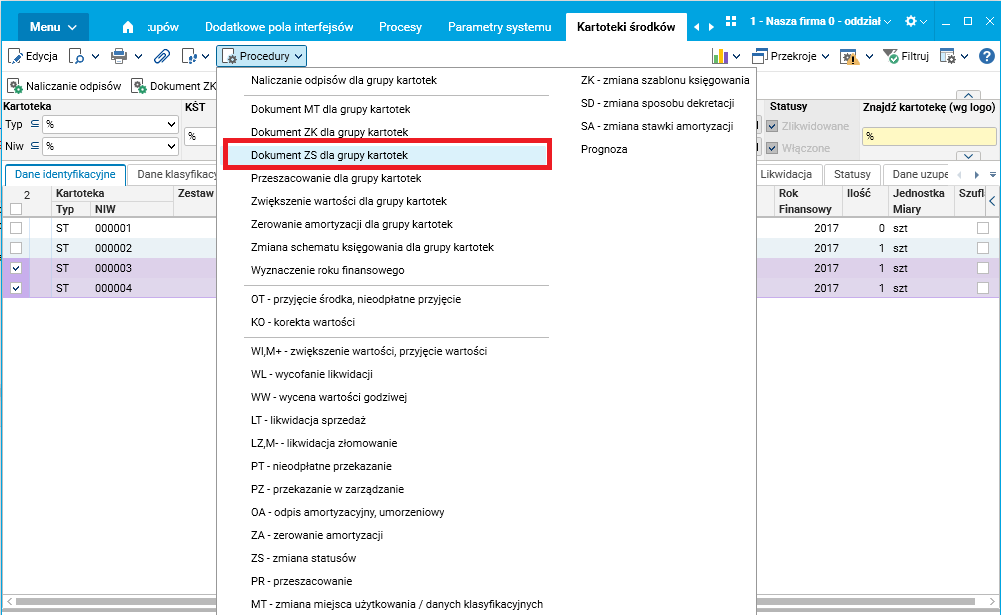This screenshot has height=615, width=1001.
Task: Open the Likwidacja tab
Action: (x=786, y=174)
